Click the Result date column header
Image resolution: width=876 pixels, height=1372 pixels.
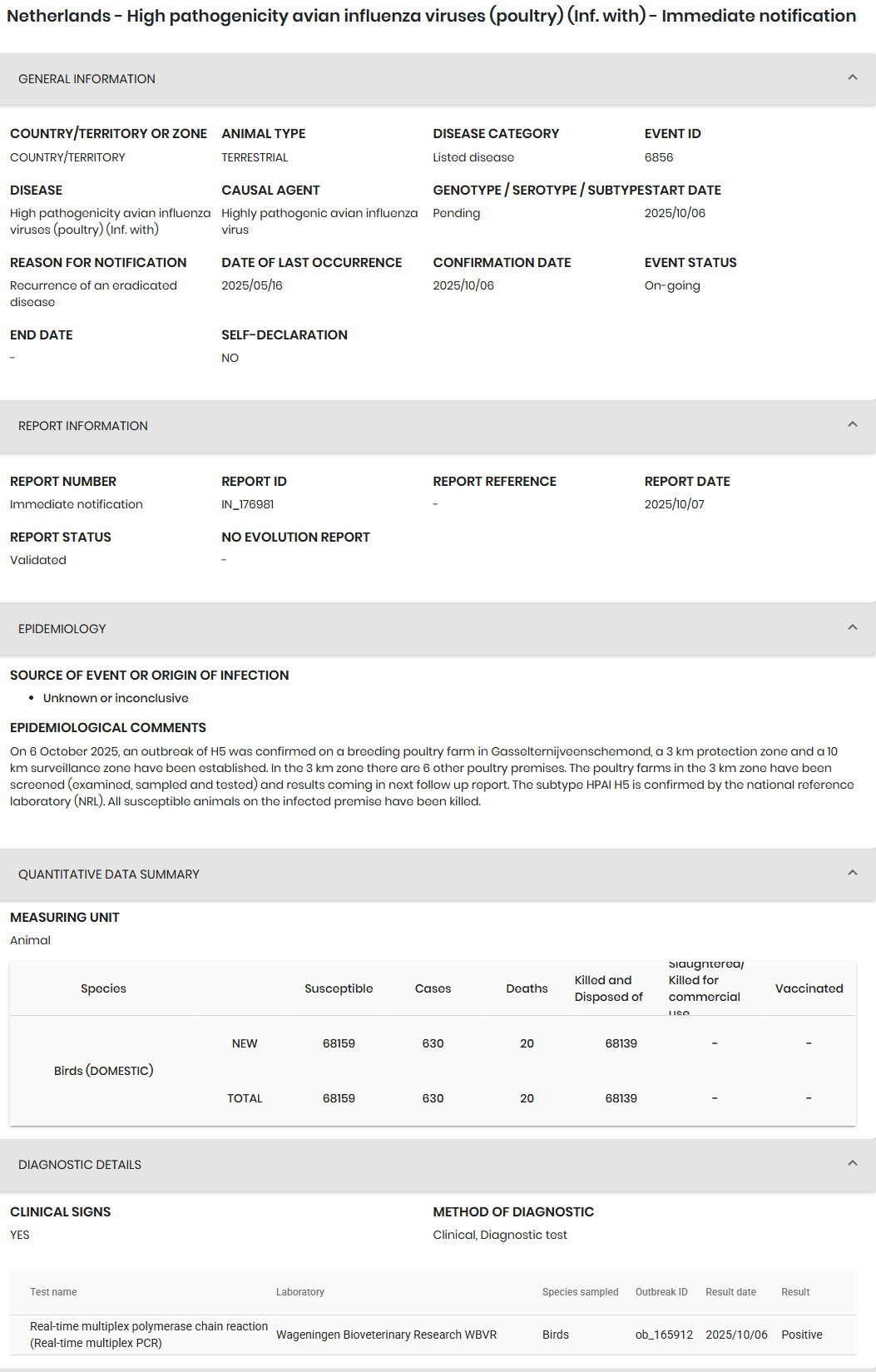pos(730,1292)
